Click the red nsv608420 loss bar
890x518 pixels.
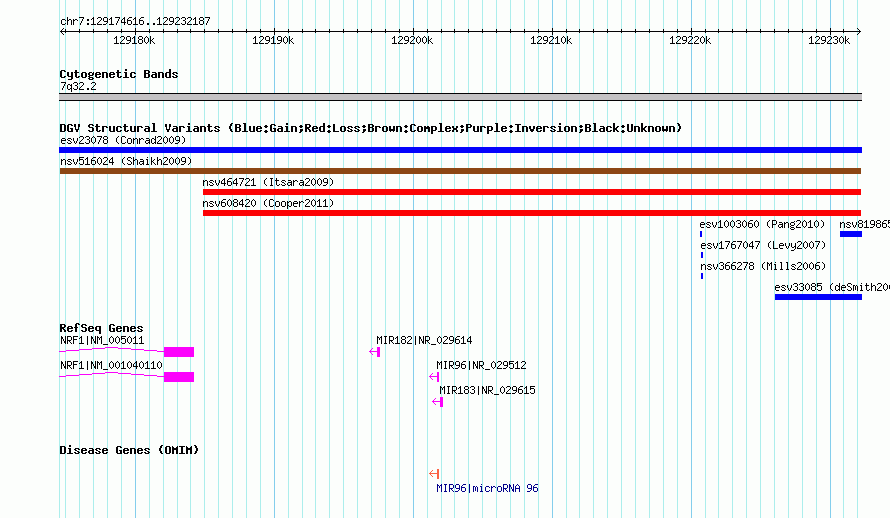tap(532, 213)
